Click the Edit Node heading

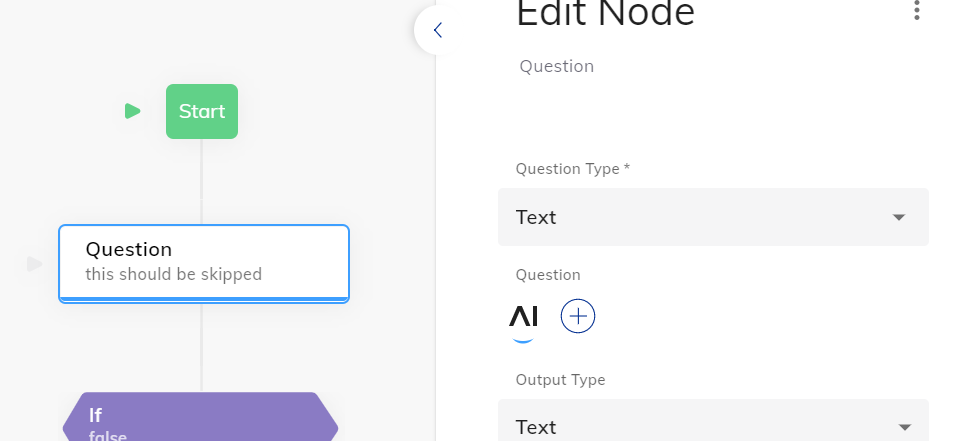605,13
